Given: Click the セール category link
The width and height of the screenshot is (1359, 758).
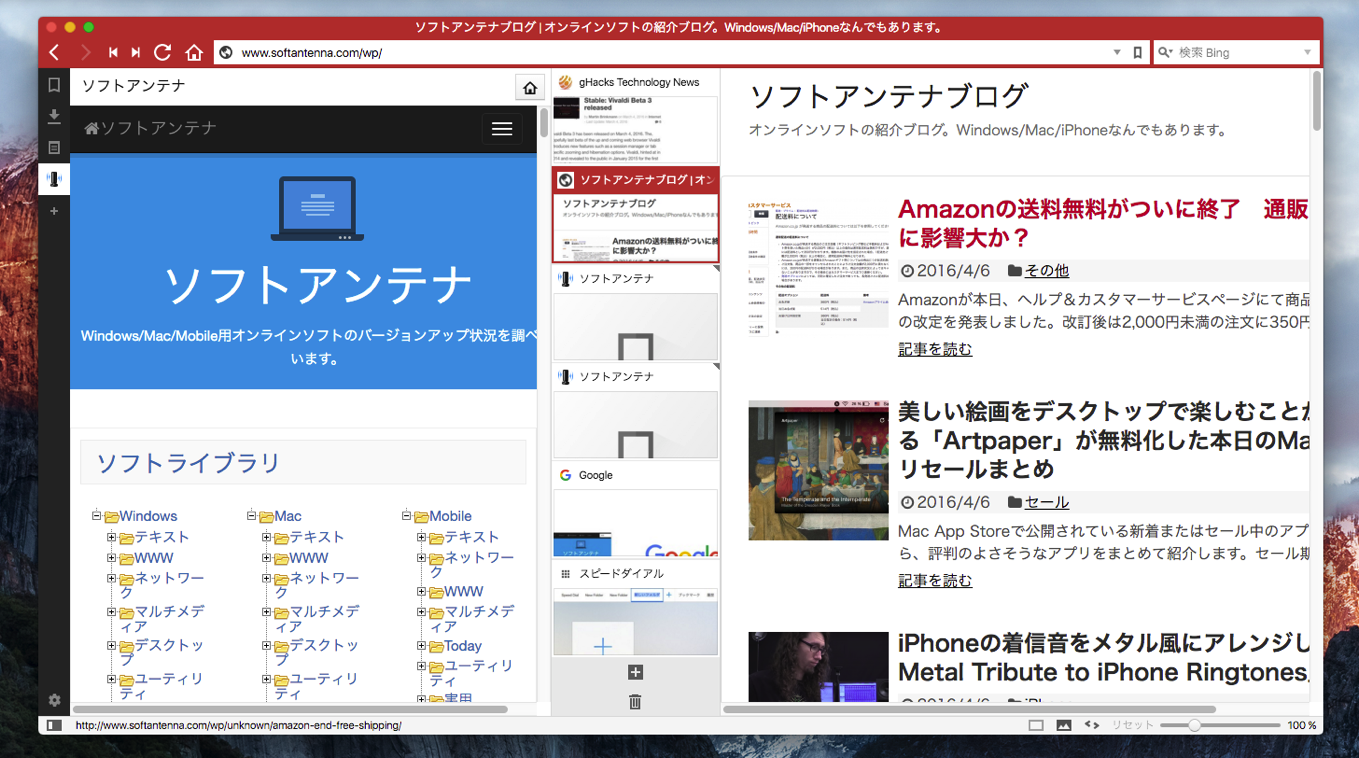Looking at the screenshot, I should pyautogui.click(x=1047, y=502).
